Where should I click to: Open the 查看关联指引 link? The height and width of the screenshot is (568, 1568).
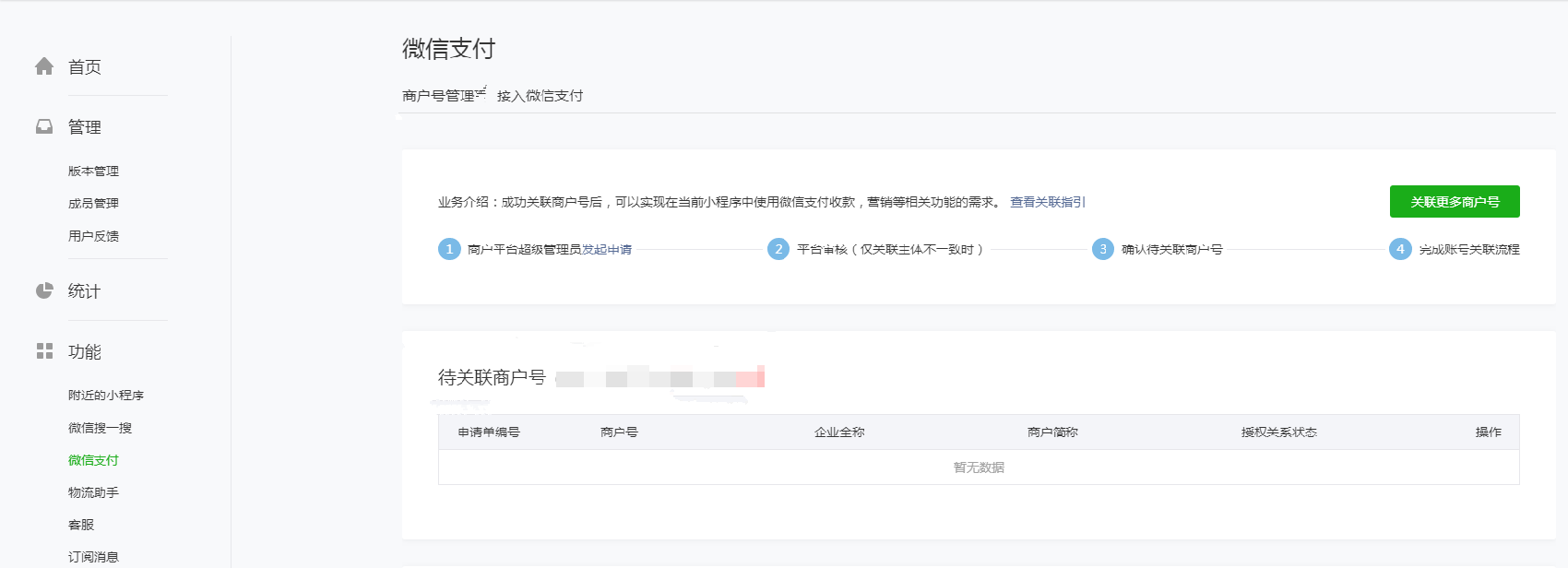[1047, 202]
